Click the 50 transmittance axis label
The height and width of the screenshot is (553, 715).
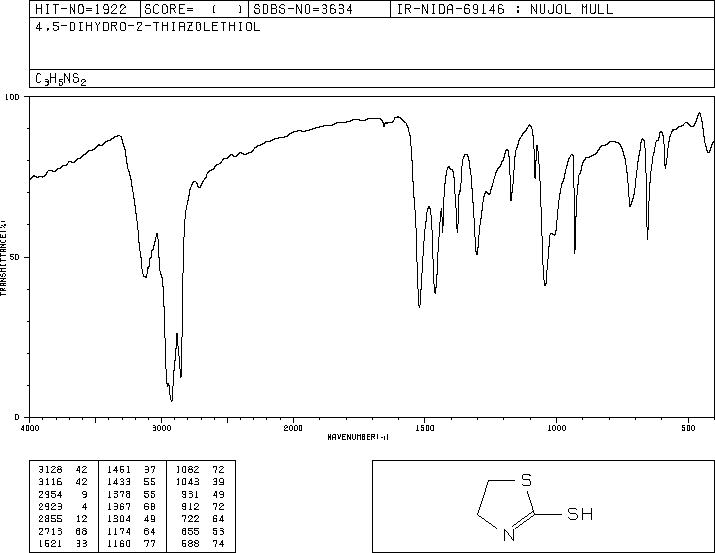pos(15,257)
